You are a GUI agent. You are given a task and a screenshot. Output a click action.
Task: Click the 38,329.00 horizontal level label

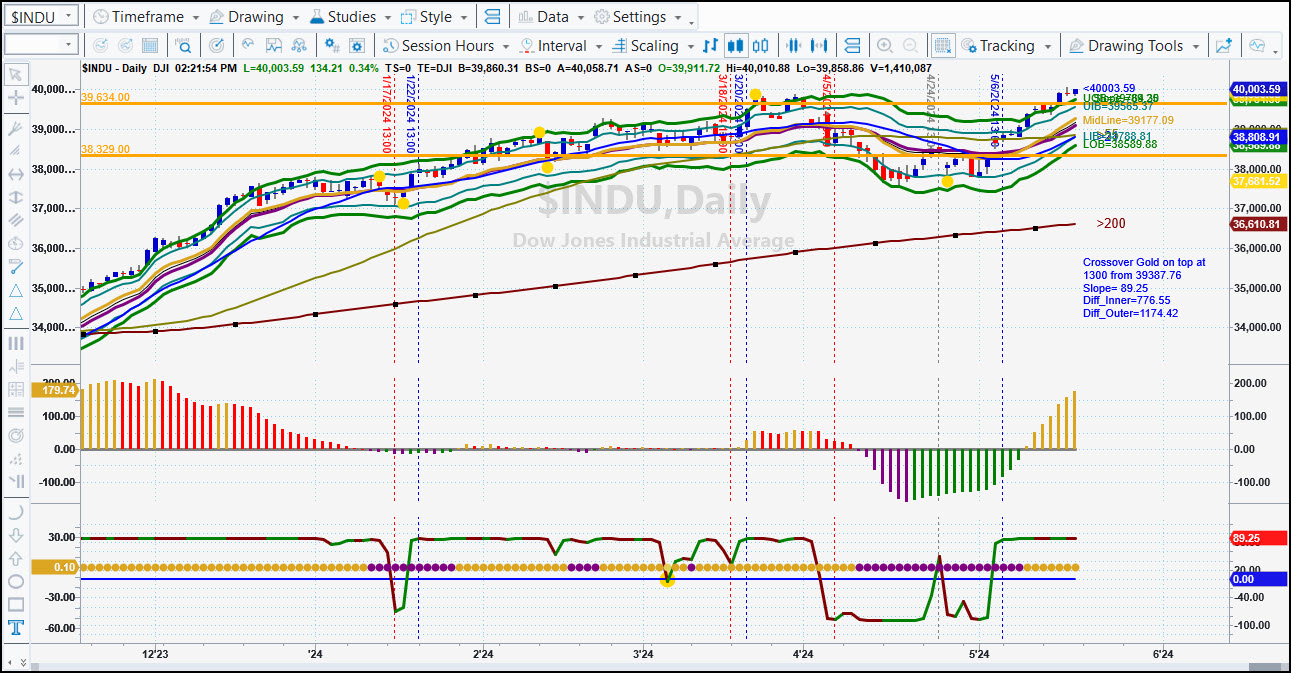click(x=105, y=149)
